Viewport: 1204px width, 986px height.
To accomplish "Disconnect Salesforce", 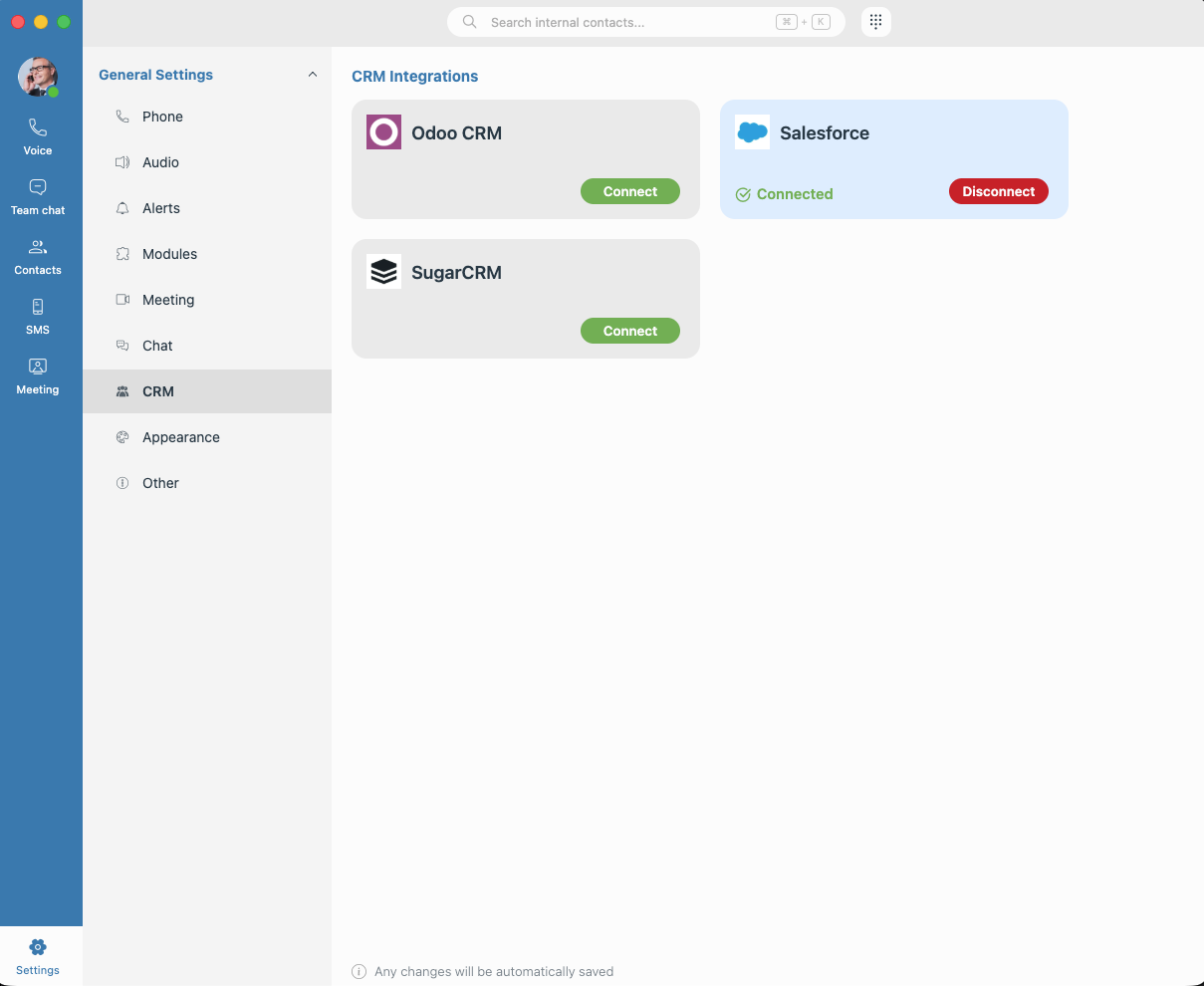I will (x=998, y=193).
